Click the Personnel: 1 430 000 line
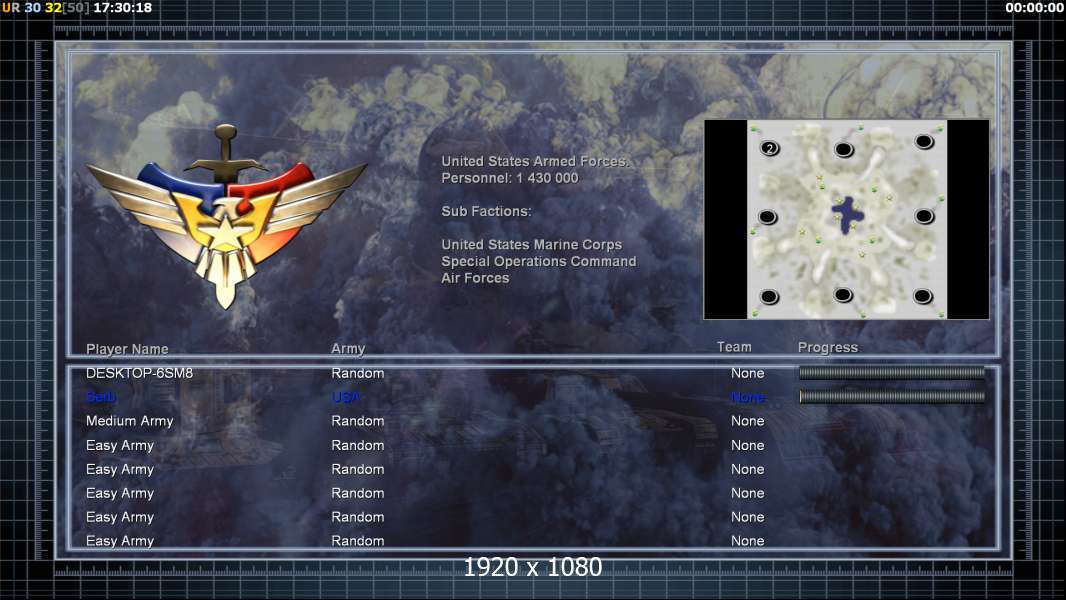Screen dimensions: 1066x600 [x=510, y=178]
